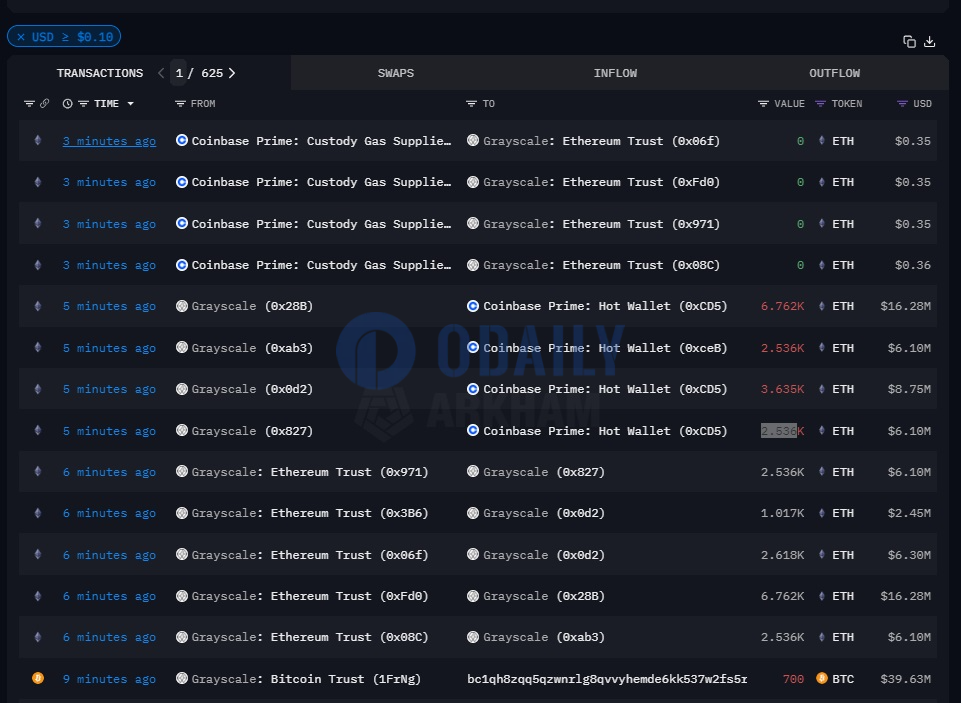Open the USD column filter icon
The height and width of the screenshot is (703, 961).
(x=902, y=104)
